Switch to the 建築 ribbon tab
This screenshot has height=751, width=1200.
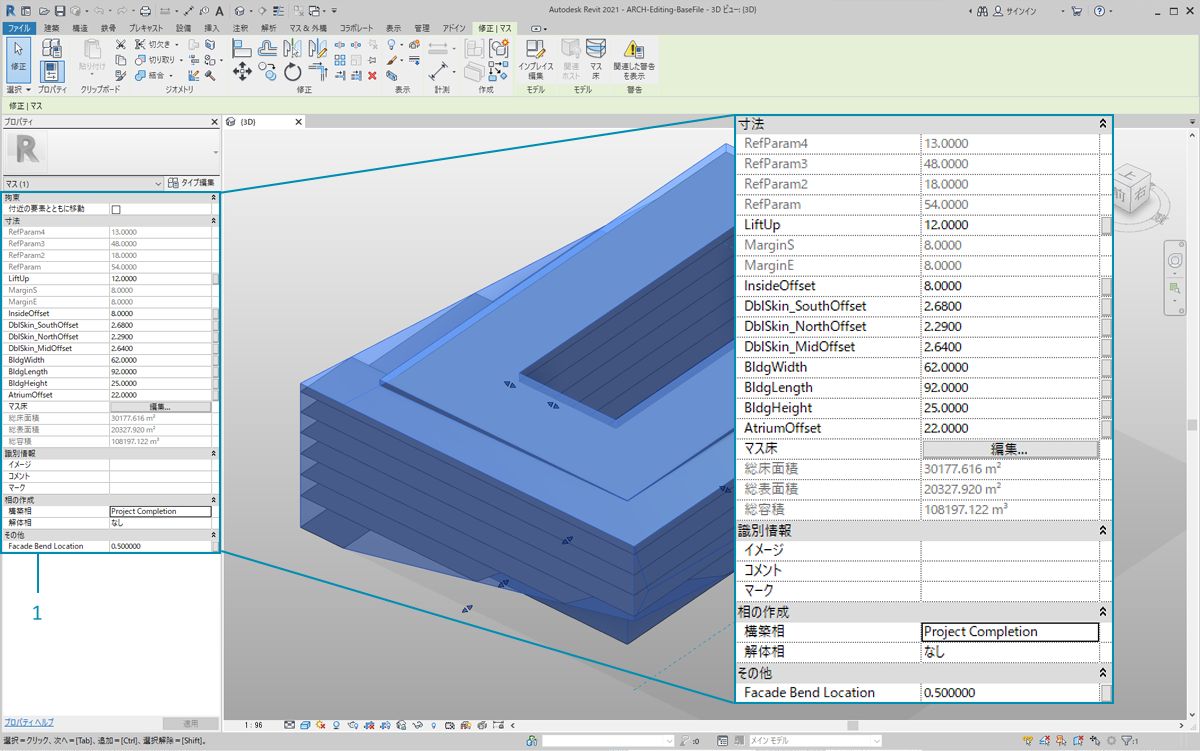tap(51, 28)
